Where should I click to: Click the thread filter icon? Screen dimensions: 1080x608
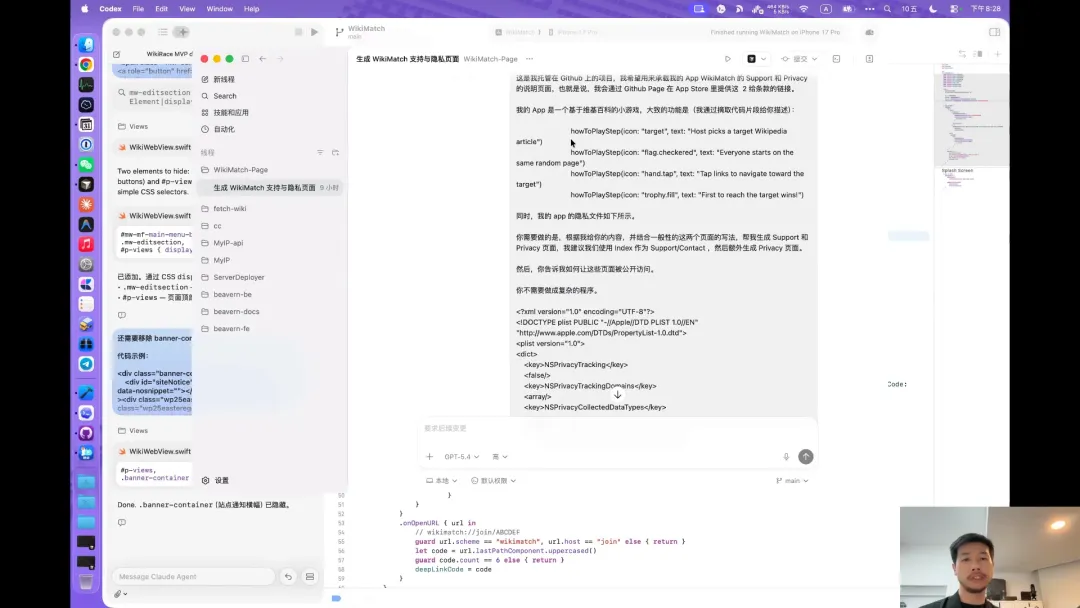click(320, 152)
